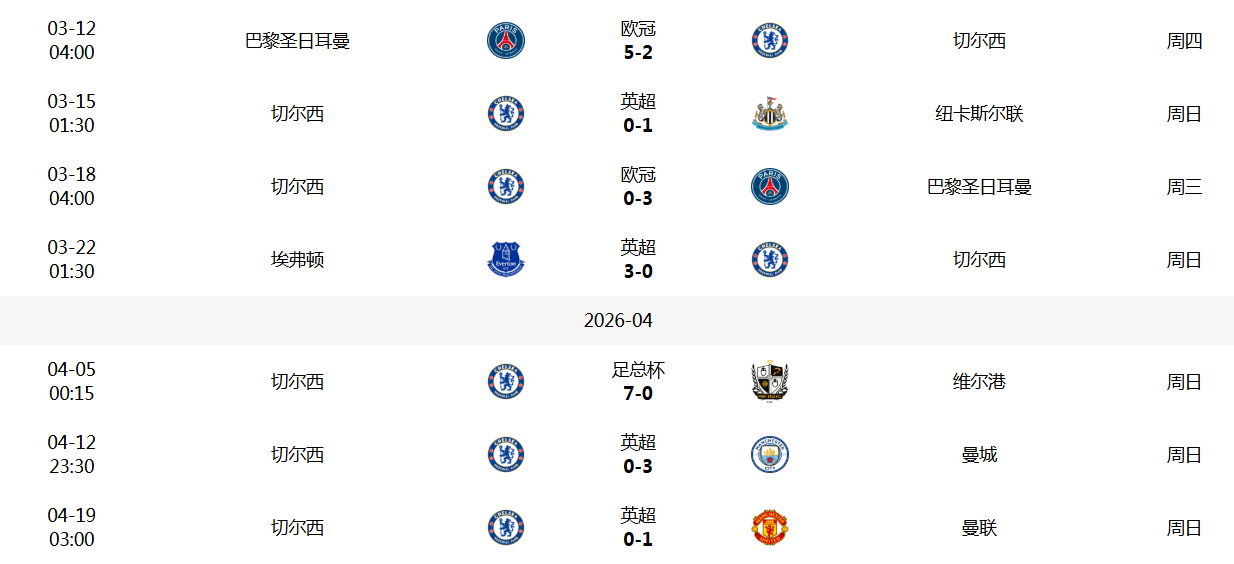This screenshot has width=1234, height=564.
Task: Click the PSG logo in 03-12 match
Action: (x=505, y=41)
